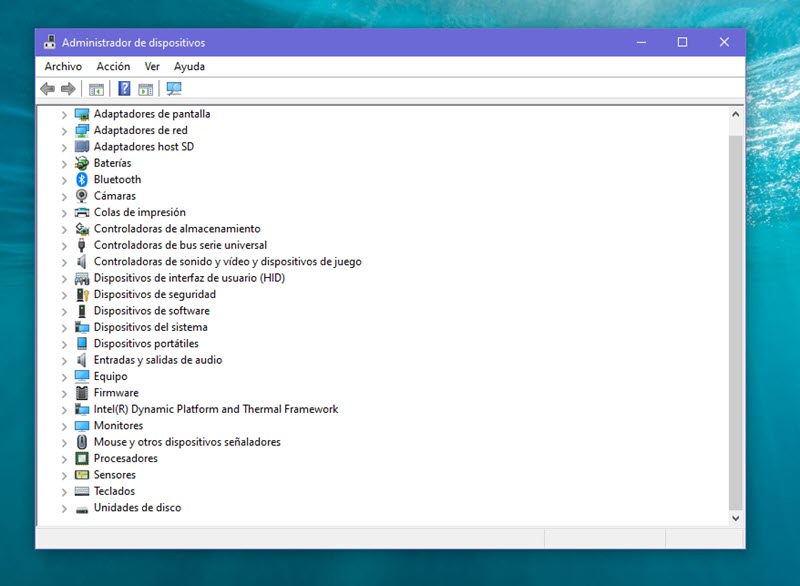Expand the Adaptadores de red category

coord(64,131)
